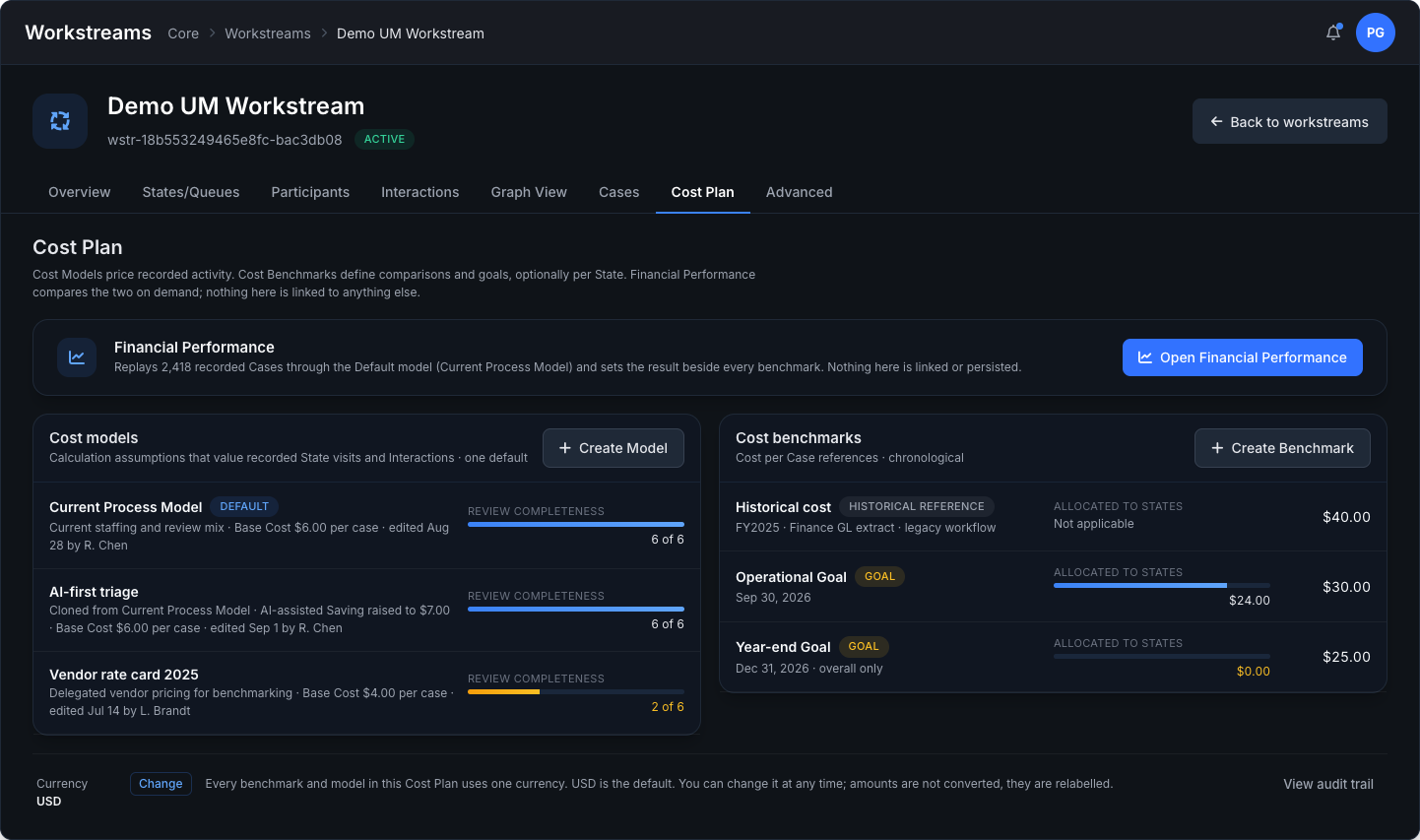Click Dec 31, 2026 · overall only text
This screenshot has height=840, width=1420.
coord(809,668)
